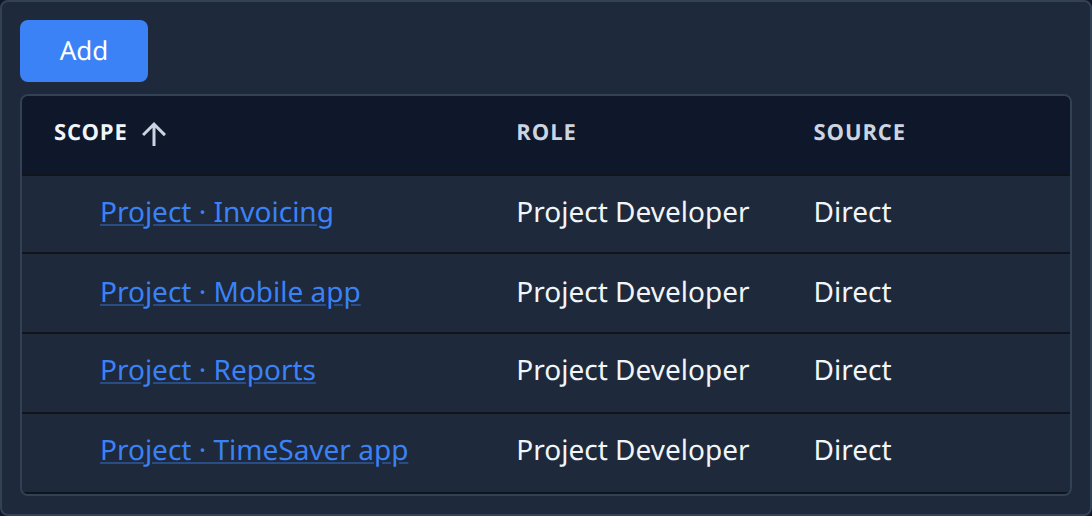Screen dimensions: 1092x516
Task: Sort by the Scope column header
Action: pyautogui.click(x=91, y=132)
